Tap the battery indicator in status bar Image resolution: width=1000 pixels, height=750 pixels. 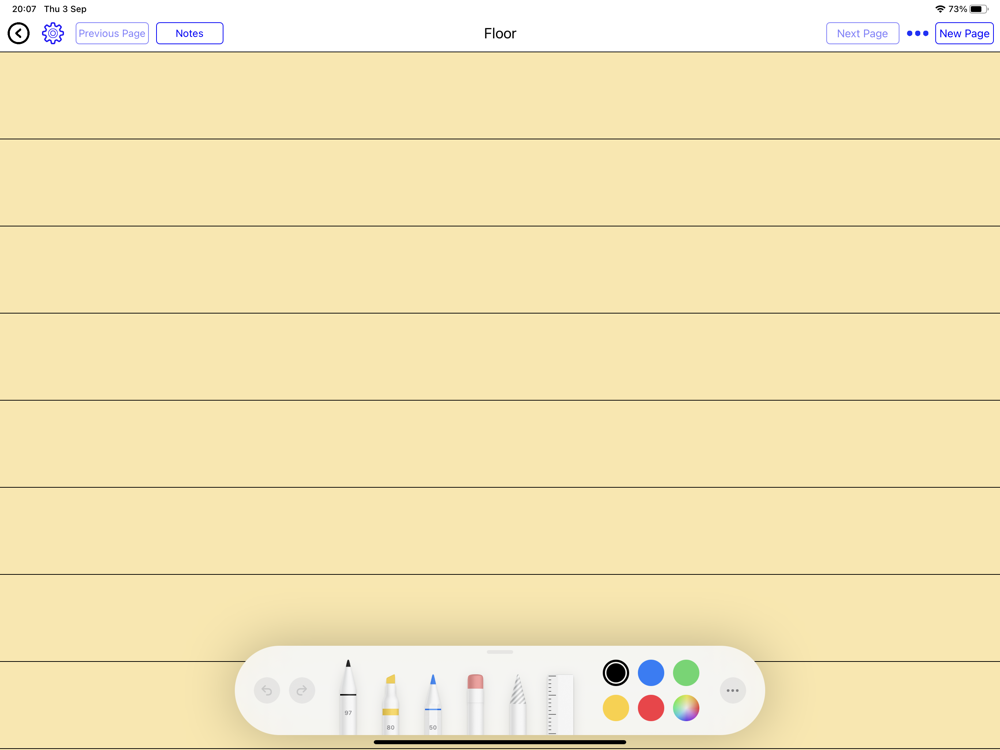[x=979, y=9]
